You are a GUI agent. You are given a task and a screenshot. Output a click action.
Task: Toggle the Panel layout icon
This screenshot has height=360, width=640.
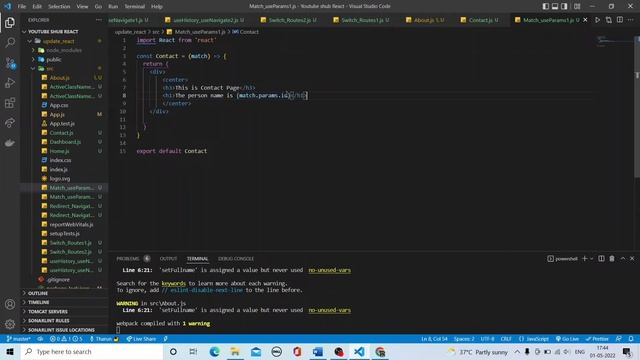(555, 6)
